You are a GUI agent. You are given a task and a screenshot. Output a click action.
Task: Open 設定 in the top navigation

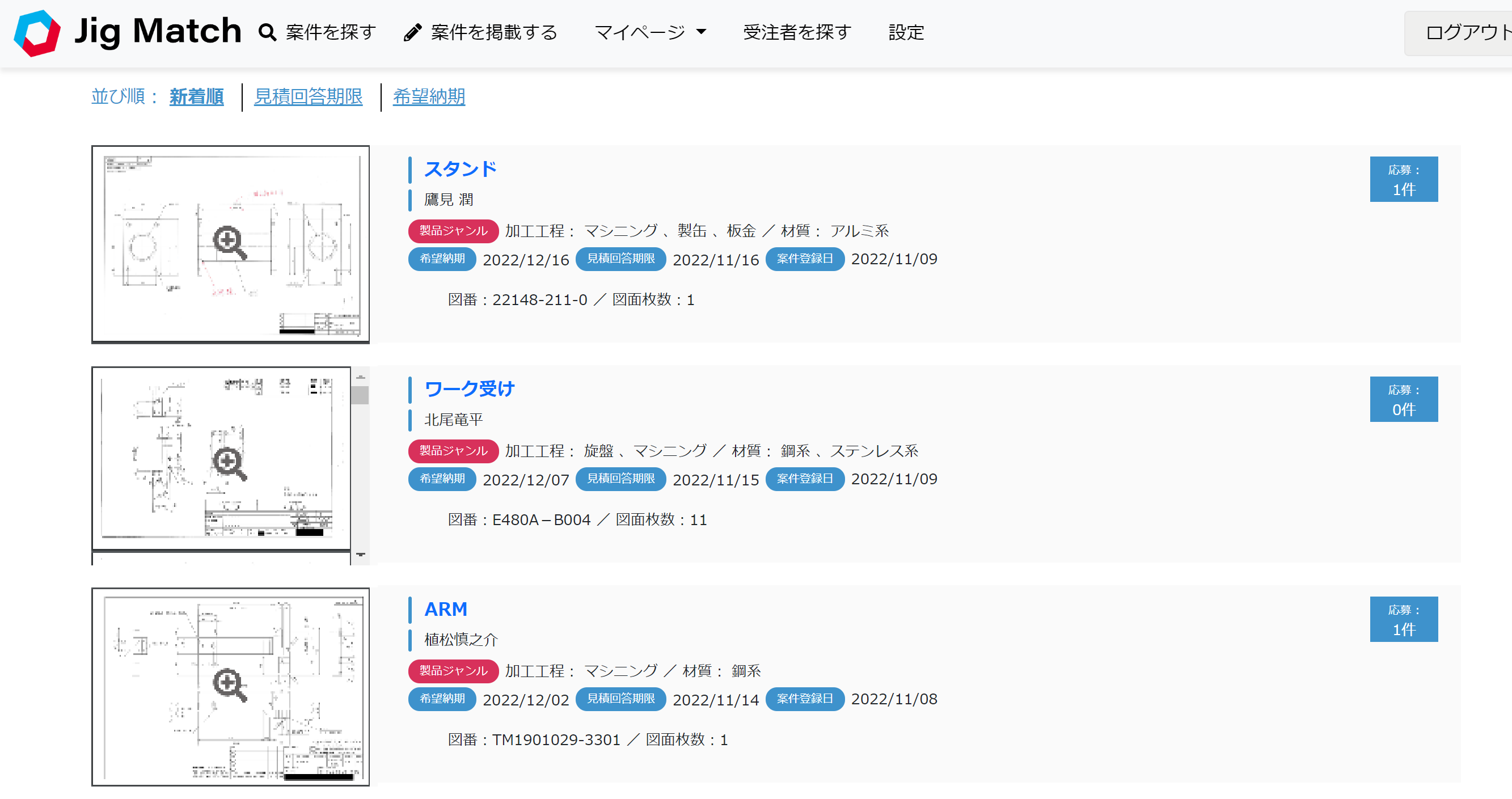906,32
